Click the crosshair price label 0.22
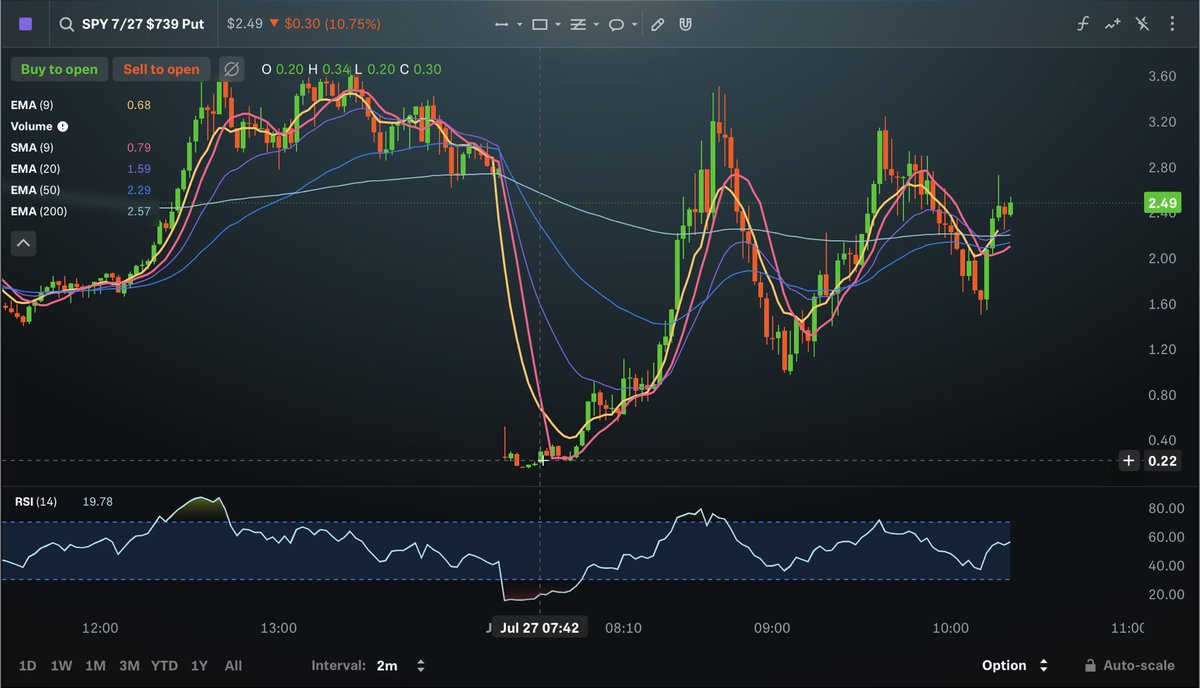The height and width of the screenshot is (688, 1200). (x=1161, y=460)
